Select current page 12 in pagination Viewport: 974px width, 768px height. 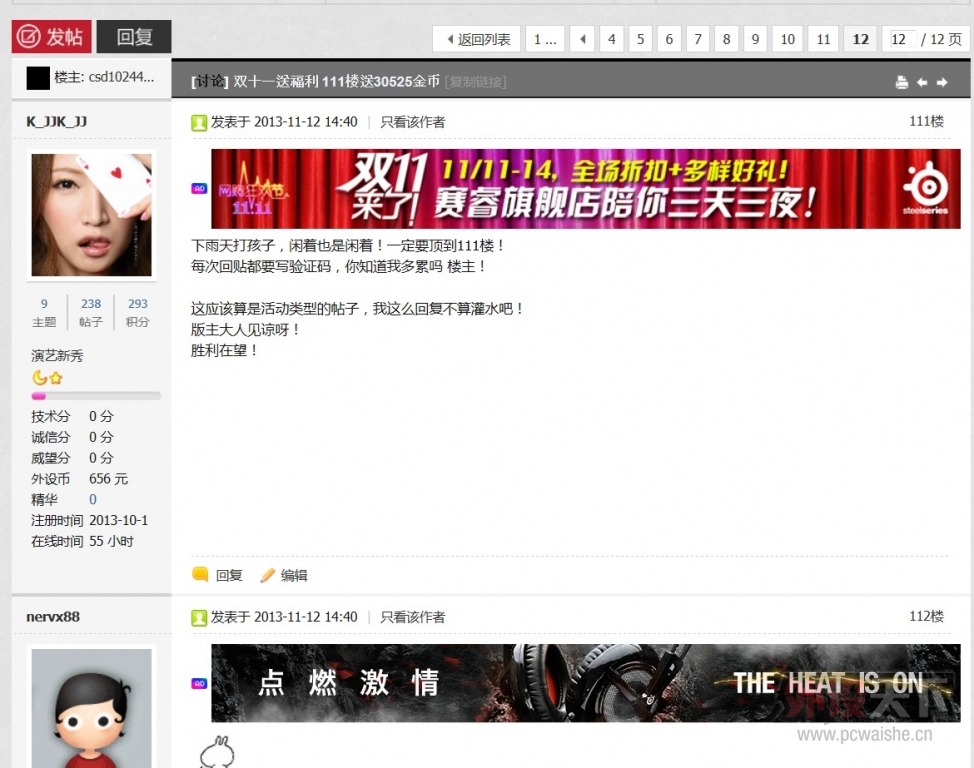coord(860,39)
